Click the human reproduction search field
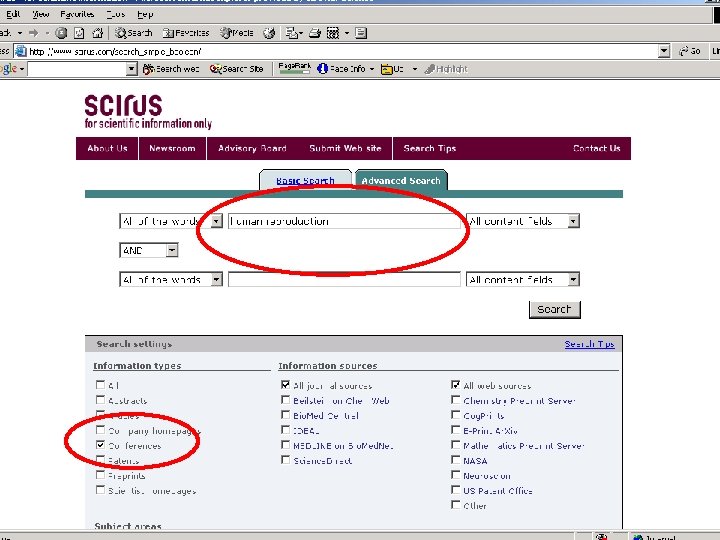Image resolution: width=720 pixels, height=540 pixels. [x=344, y=221]
